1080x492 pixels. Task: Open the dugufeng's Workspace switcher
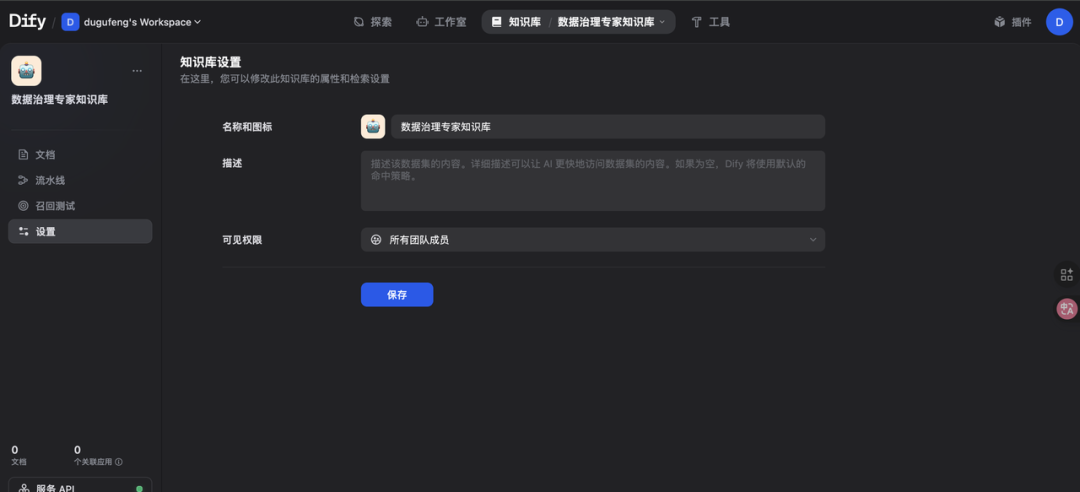click(132, 22)
